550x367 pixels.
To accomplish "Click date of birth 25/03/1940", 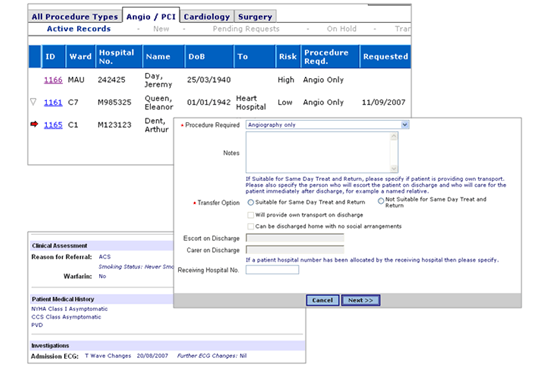I will (x=209, y=80).
